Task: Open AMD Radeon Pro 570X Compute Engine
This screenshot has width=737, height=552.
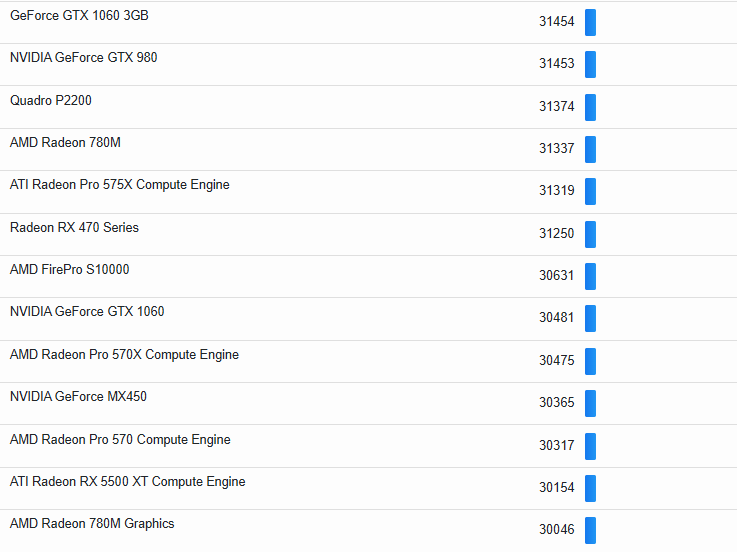Action: click(124, 355)
